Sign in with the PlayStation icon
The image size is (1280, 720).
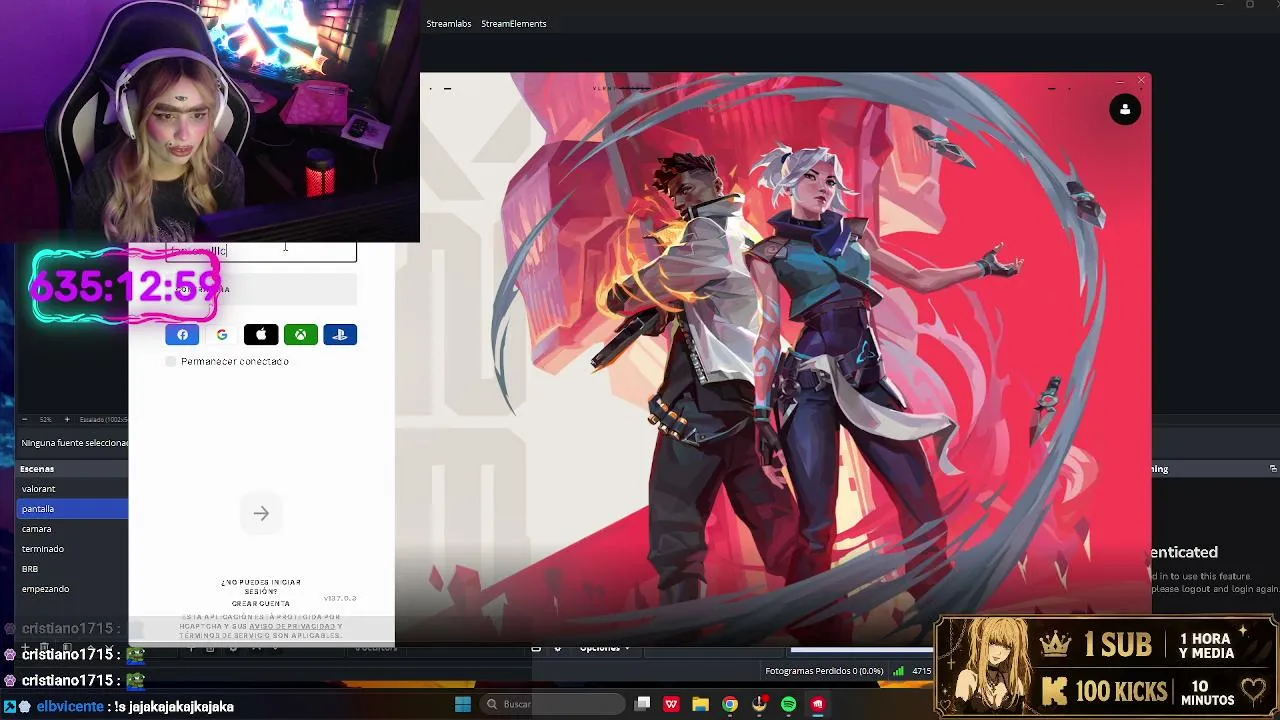pos(340,335)
